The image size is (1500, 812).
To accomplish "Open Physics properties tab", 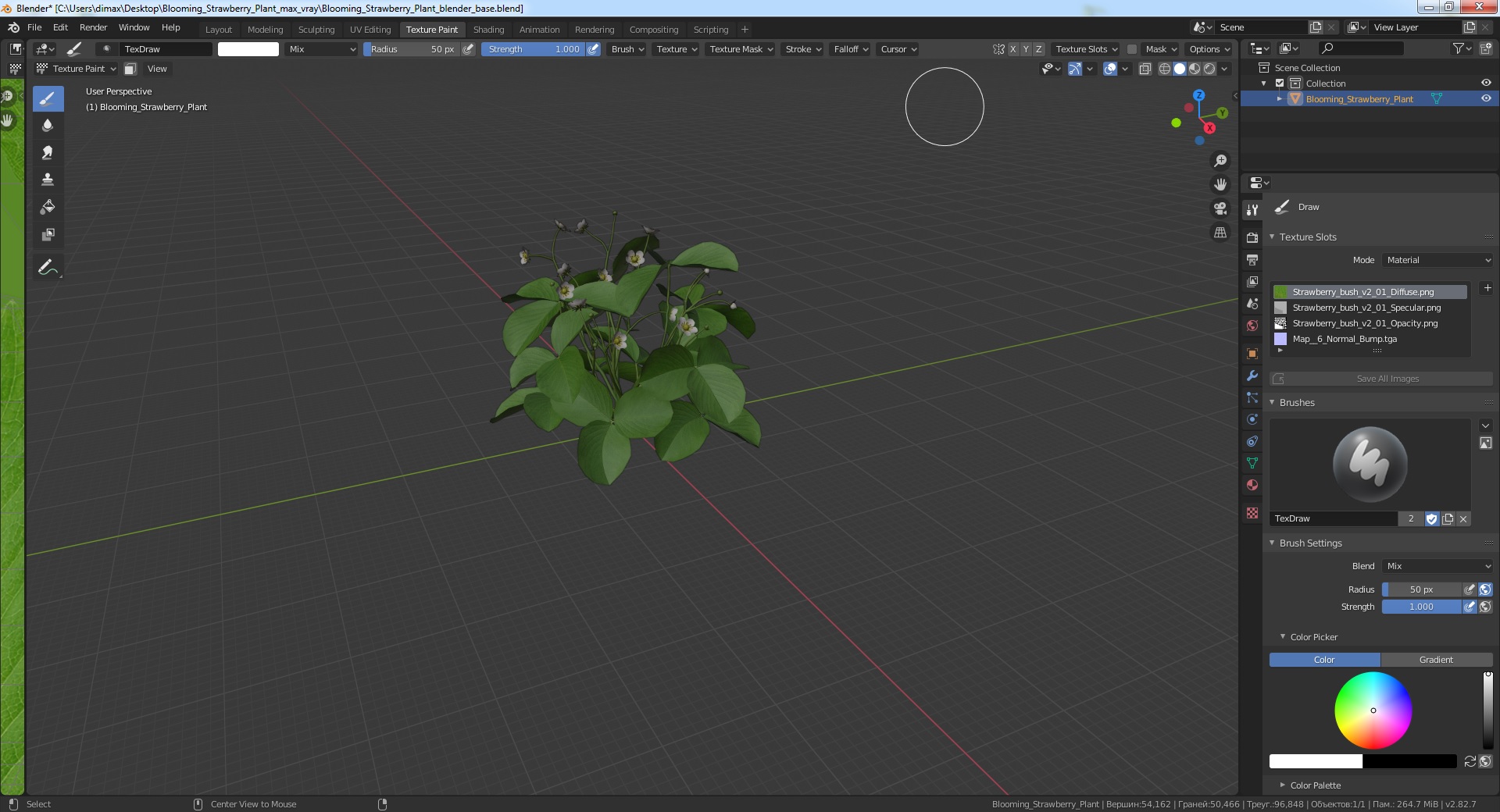I will pyautogui.click(x=1252, y=419).
